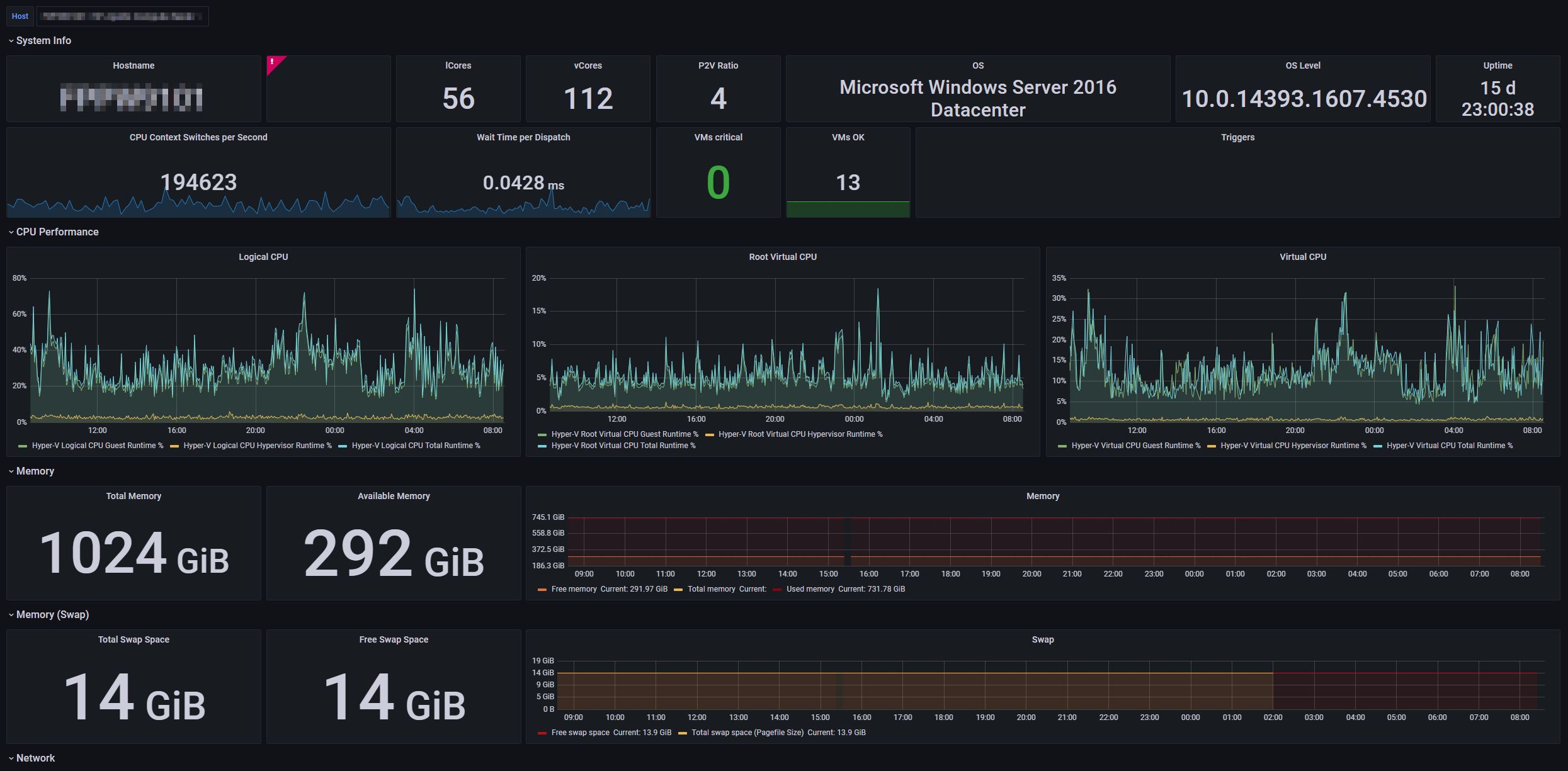Expand the Network row
This screenshot has width=1568, height=771.
(x=35, y=758)
